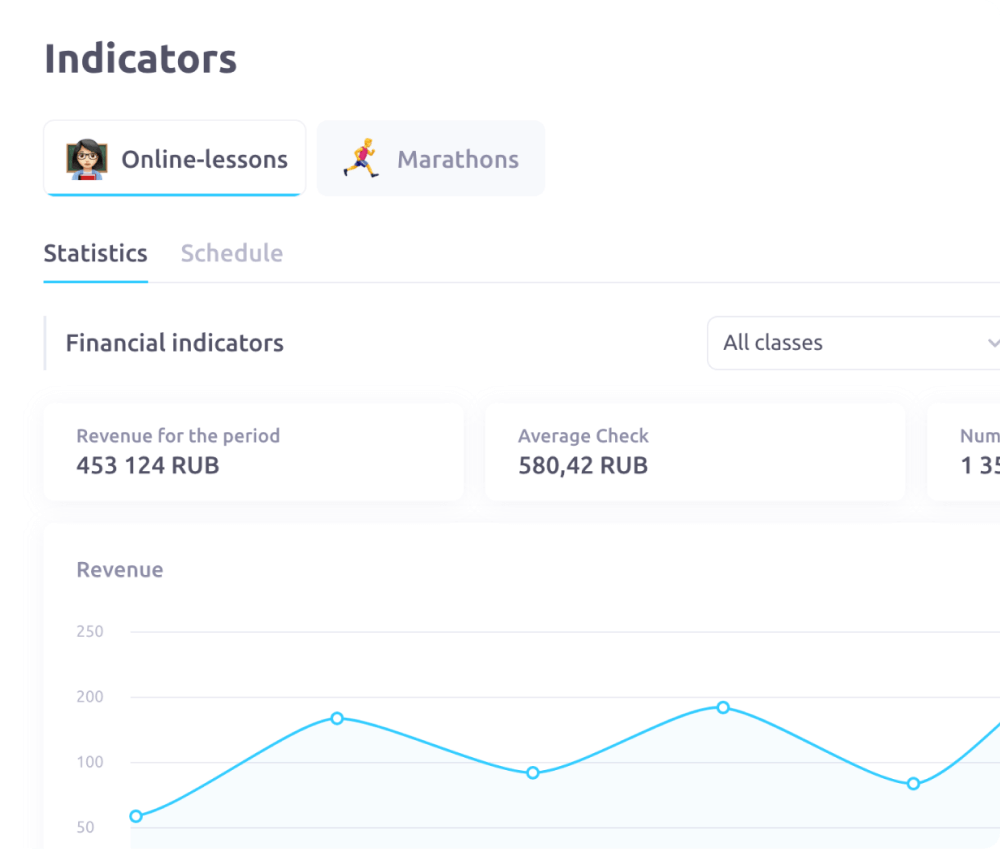The width and height of the screenshot is (1000, 849).
Task: Click the runner emoji icon on Marathons
Action: point(362,158)
